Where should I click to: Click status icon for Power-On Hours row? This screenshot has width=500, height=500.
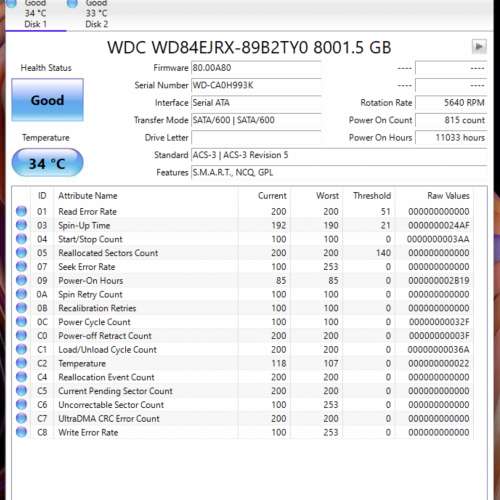[21, 280]
